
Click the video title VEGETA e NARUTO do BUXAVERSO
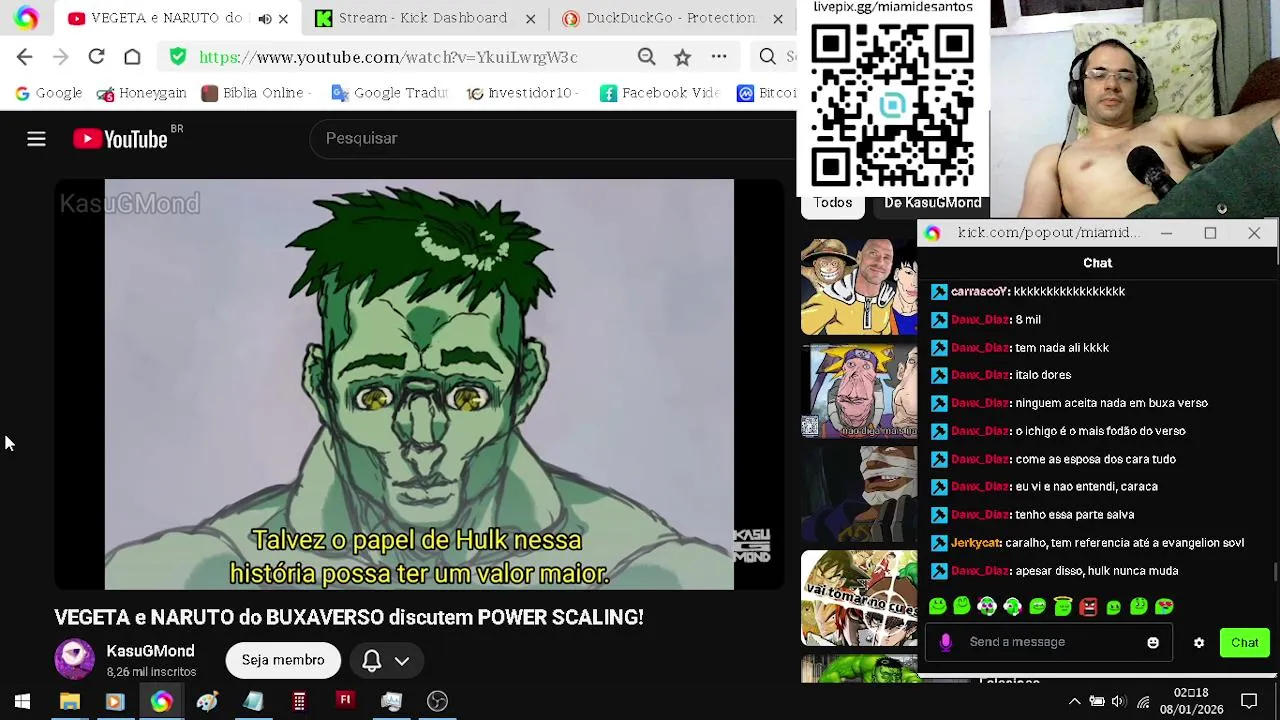pos(349,617)
